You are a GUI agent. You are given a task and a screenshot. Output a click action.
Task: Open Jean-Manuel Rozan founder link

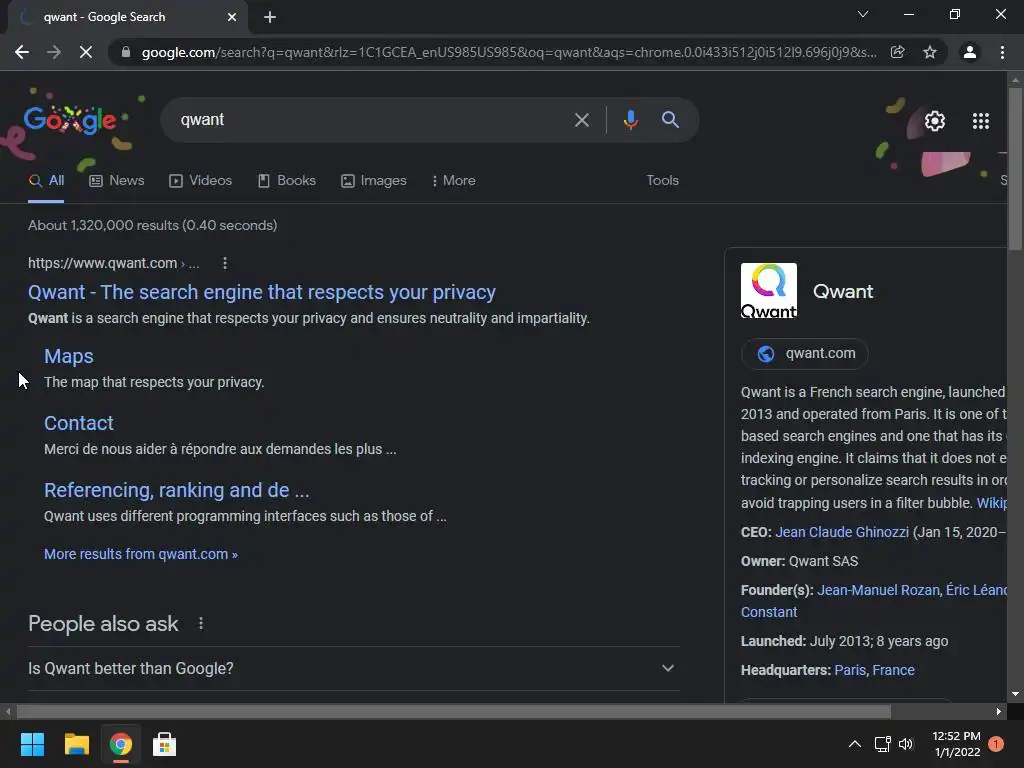(x=878, y=590)
